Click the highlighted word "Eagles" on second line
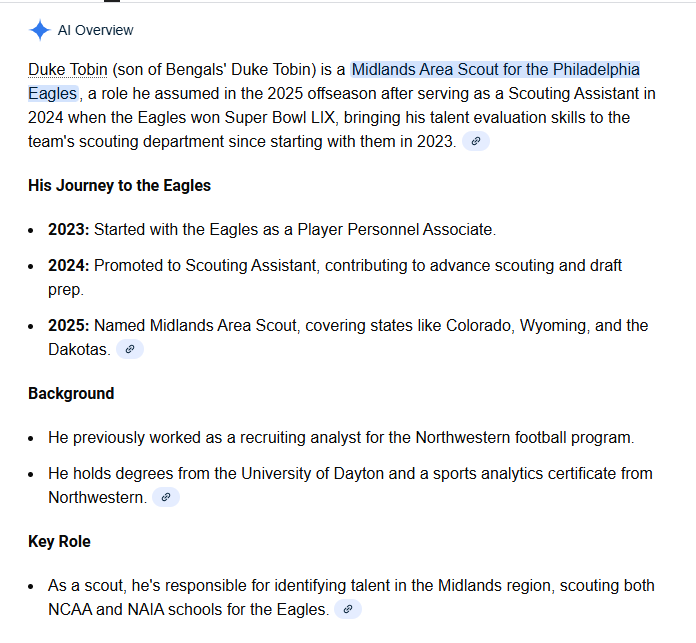The height and width of the screenshot is (643, 696). pyautogui.click(x=52, y=94)
